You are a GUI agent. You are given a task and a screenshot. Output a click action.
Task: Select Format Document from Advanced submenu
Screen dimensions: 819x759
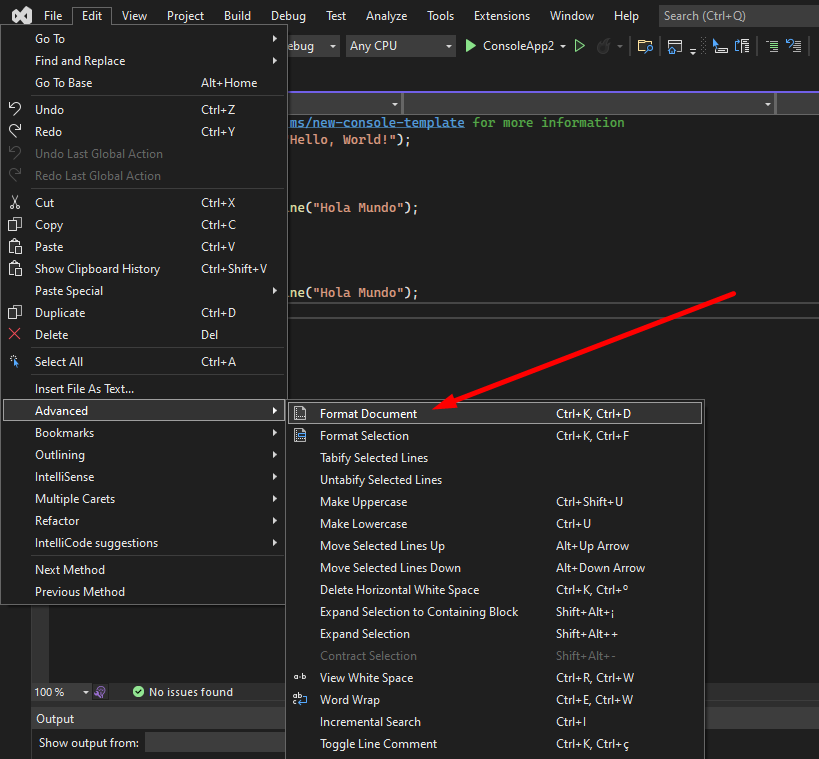[x=369, y=414]
